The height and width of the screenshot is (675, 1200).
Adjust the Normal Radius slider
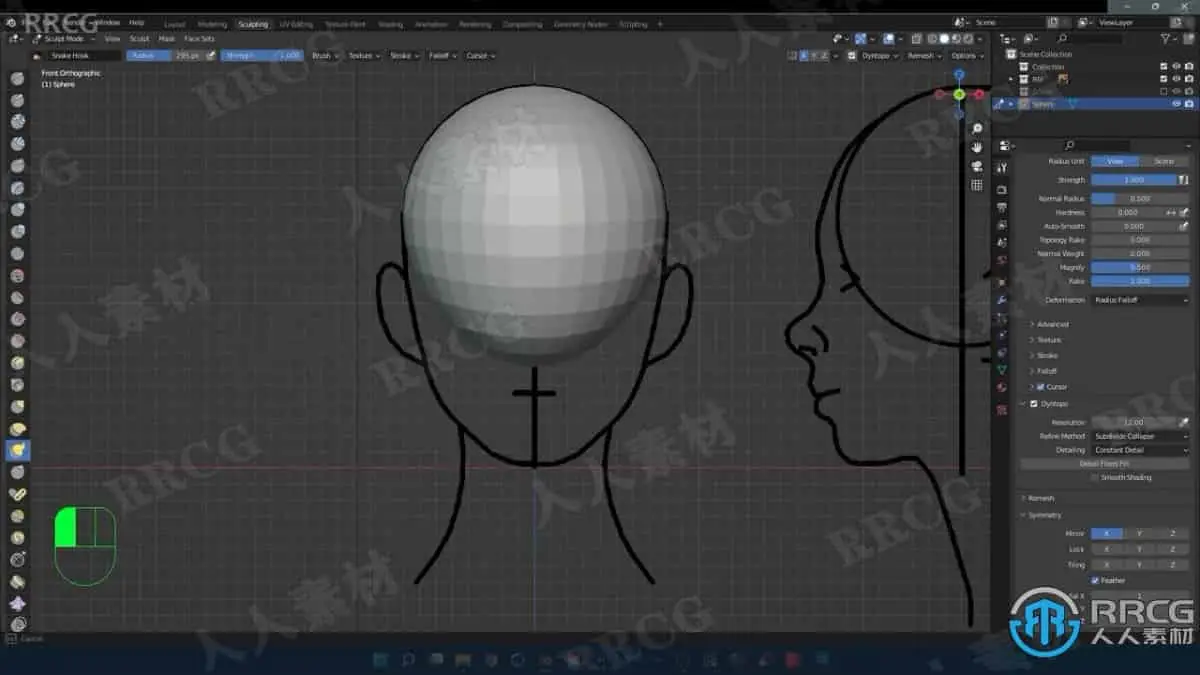(x=1140, y=199)
